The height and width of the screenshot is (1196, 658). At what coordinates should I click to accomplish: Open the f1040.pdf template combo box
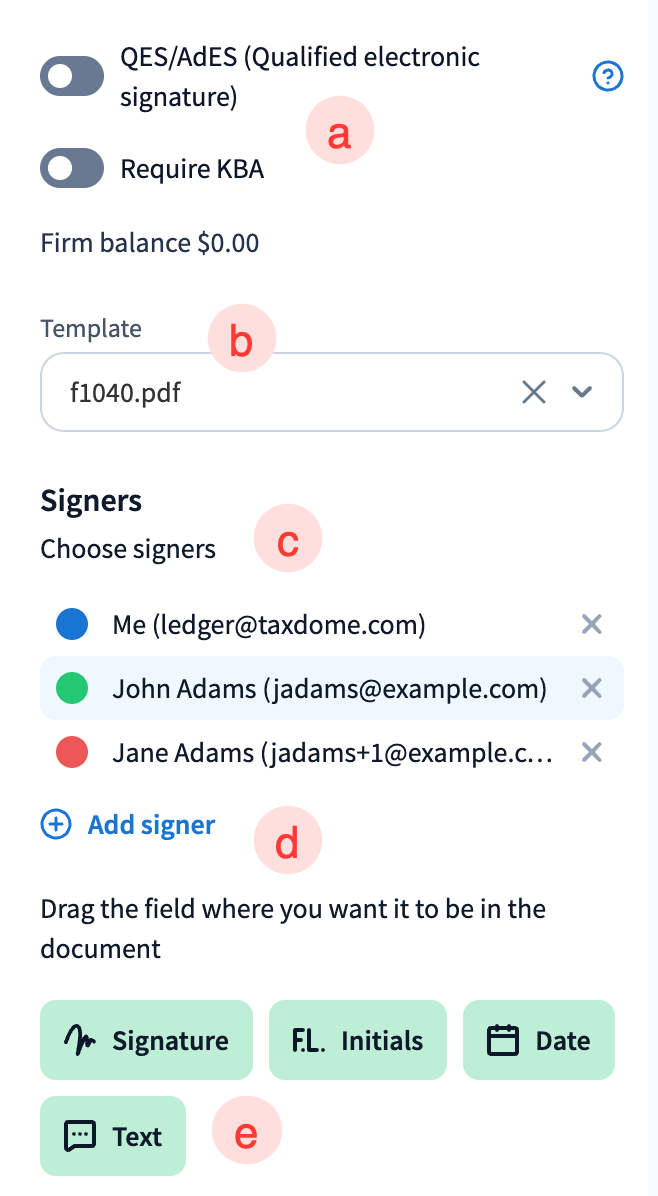point(280,393)
